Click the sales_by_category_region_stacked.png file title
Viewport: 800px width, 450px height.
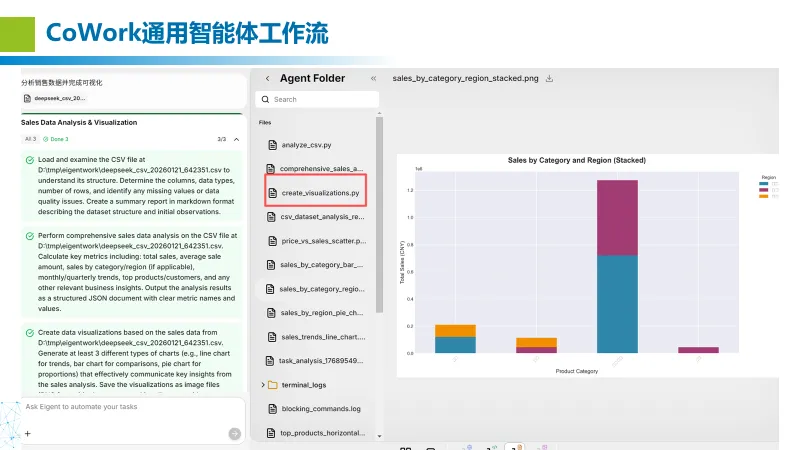pyautogui.click(x=465, y=79)
